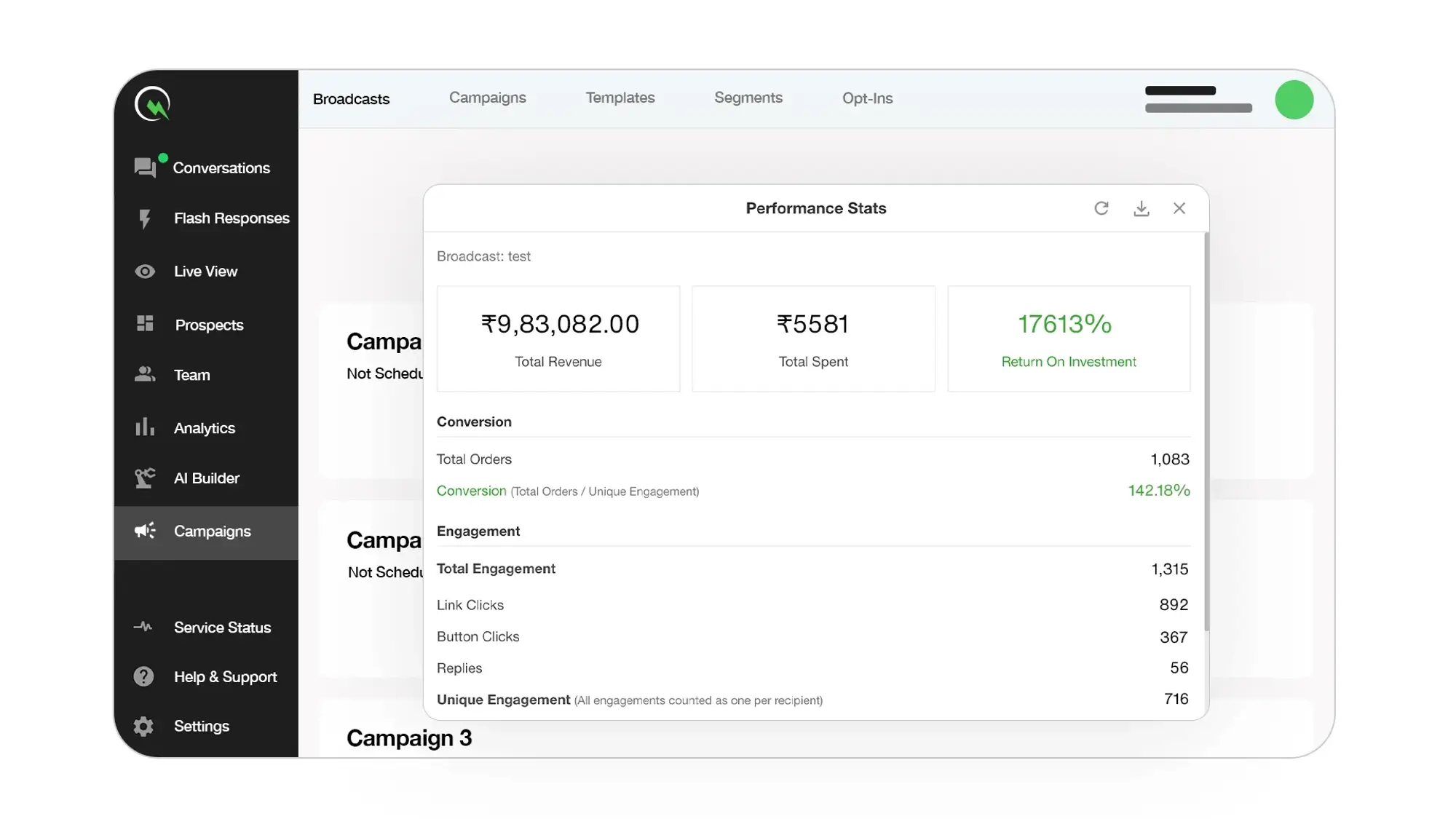Screen dimensions: 1456x819
Task: Download the Performance Stats report
Action: pos(1141,208)
